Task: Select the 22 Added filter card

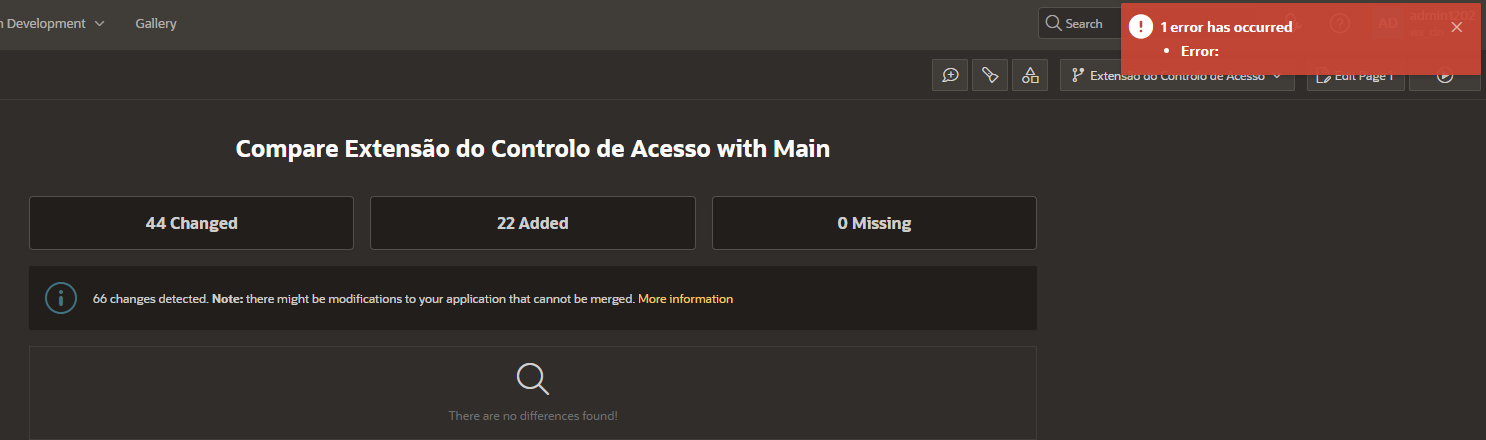Action: (x=532, y=223)
